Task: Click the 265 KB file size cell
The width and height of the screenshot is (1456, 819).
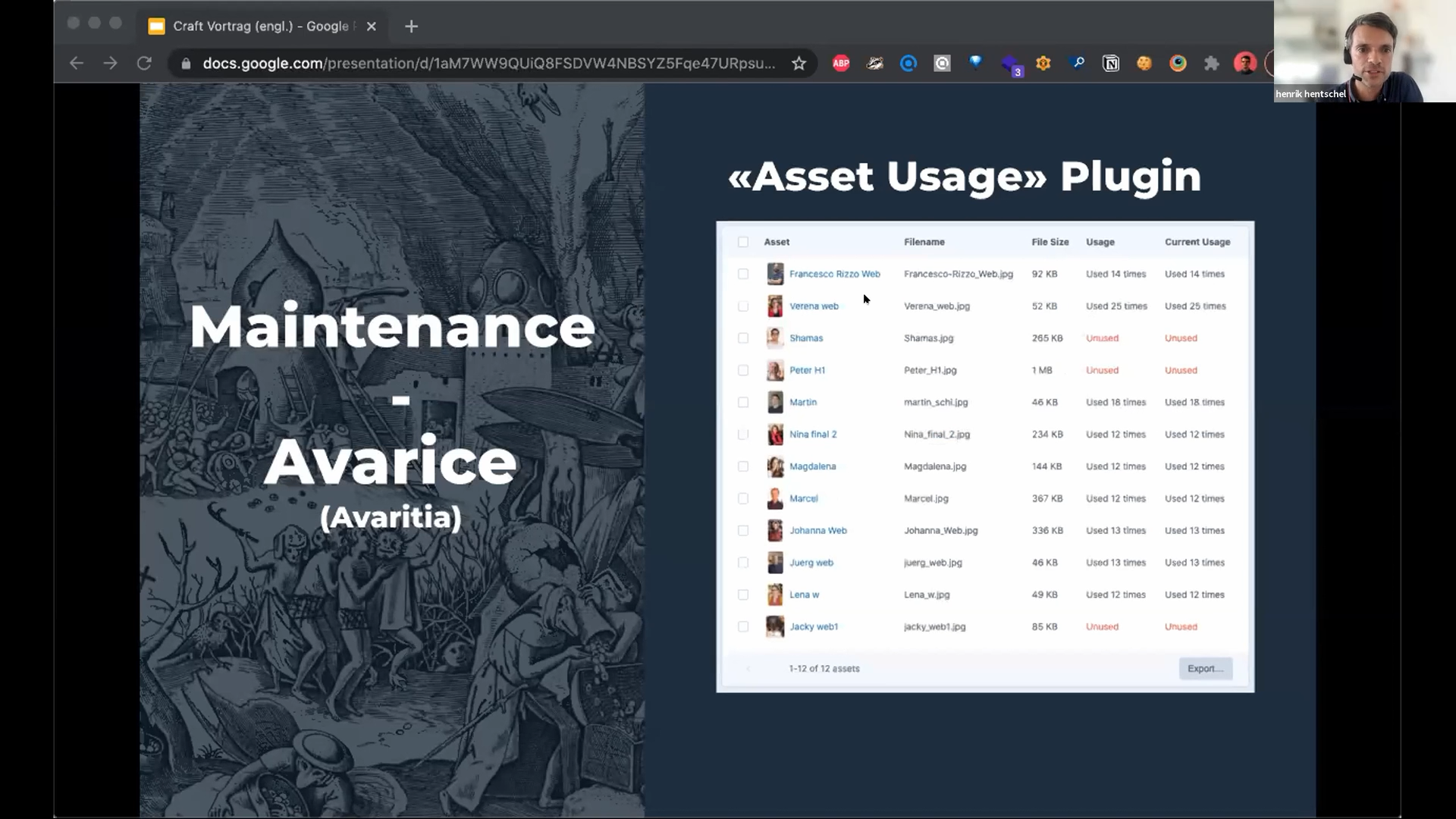Action: 1046,338
